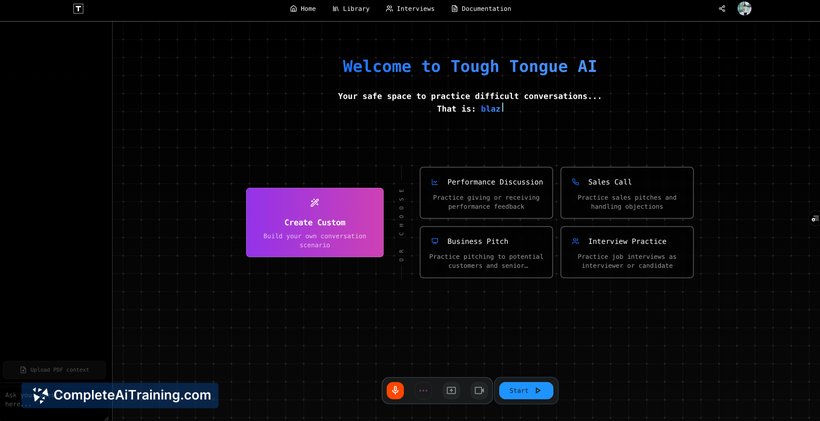Click the Welcome to Tough Tongue AI heading
Image resolution: width=820 pixels, height=421 pixels.
click(x=470, y=66)
